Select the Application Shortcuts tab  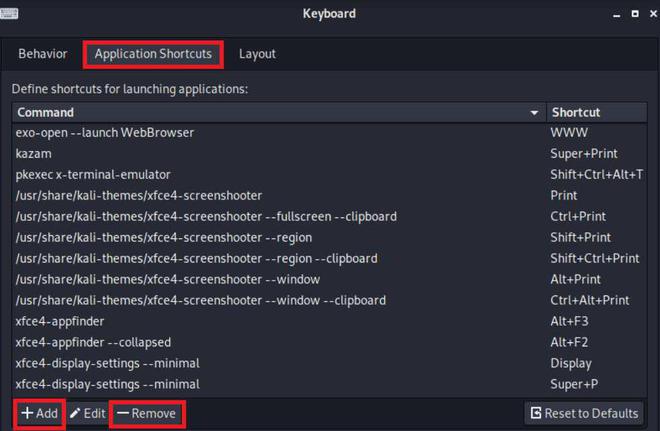(x=153, y=54)
